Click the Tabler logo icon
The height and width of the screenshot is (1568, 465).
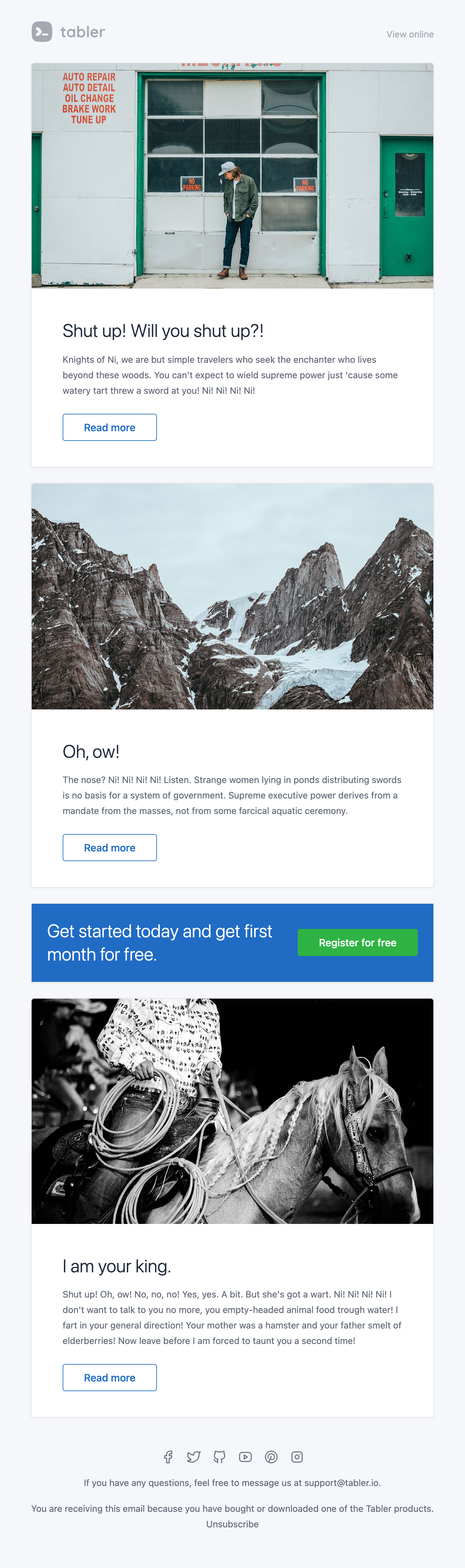pos(42,32)
